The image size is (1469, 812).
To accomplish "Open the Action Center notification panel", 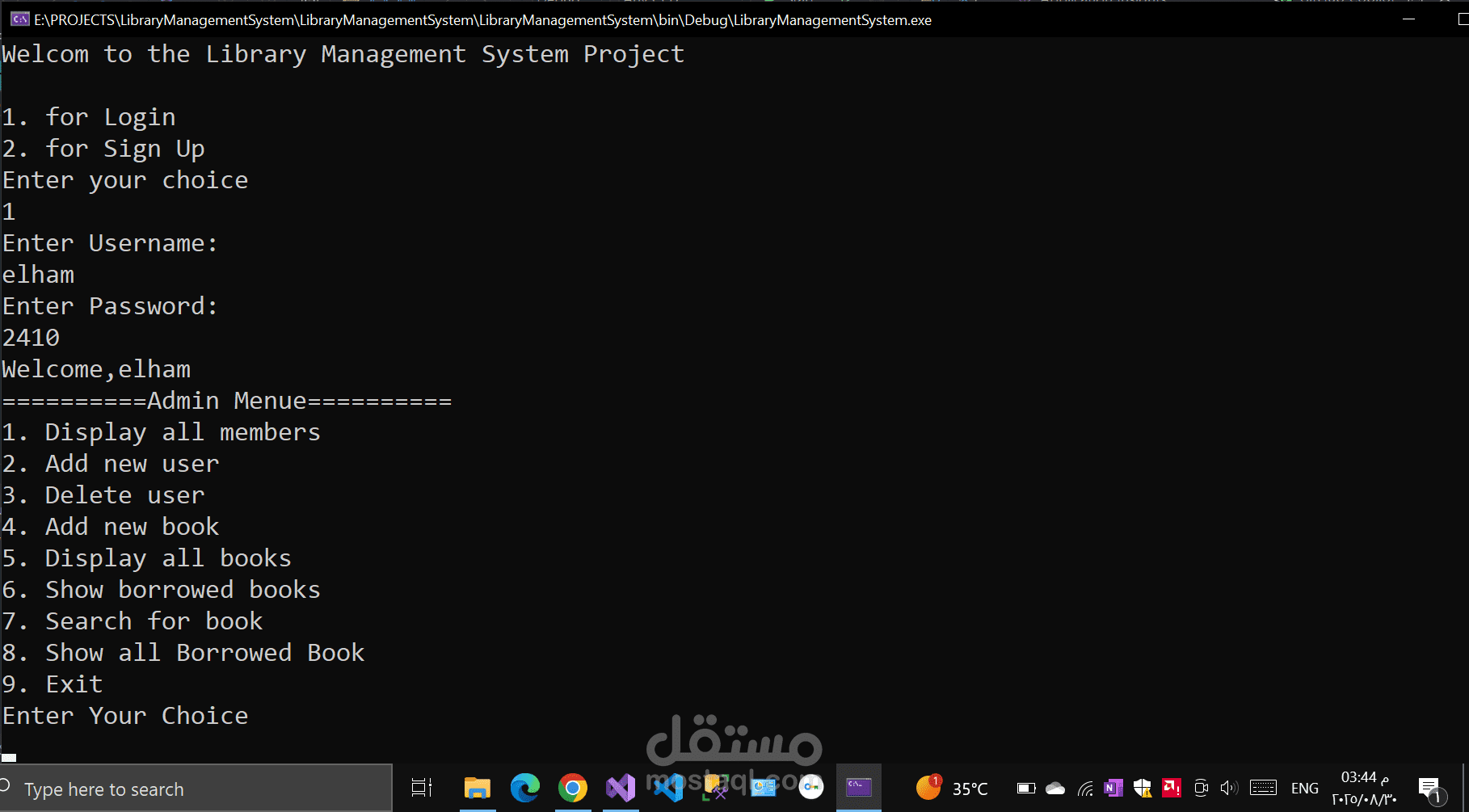I will [1430, 787].
